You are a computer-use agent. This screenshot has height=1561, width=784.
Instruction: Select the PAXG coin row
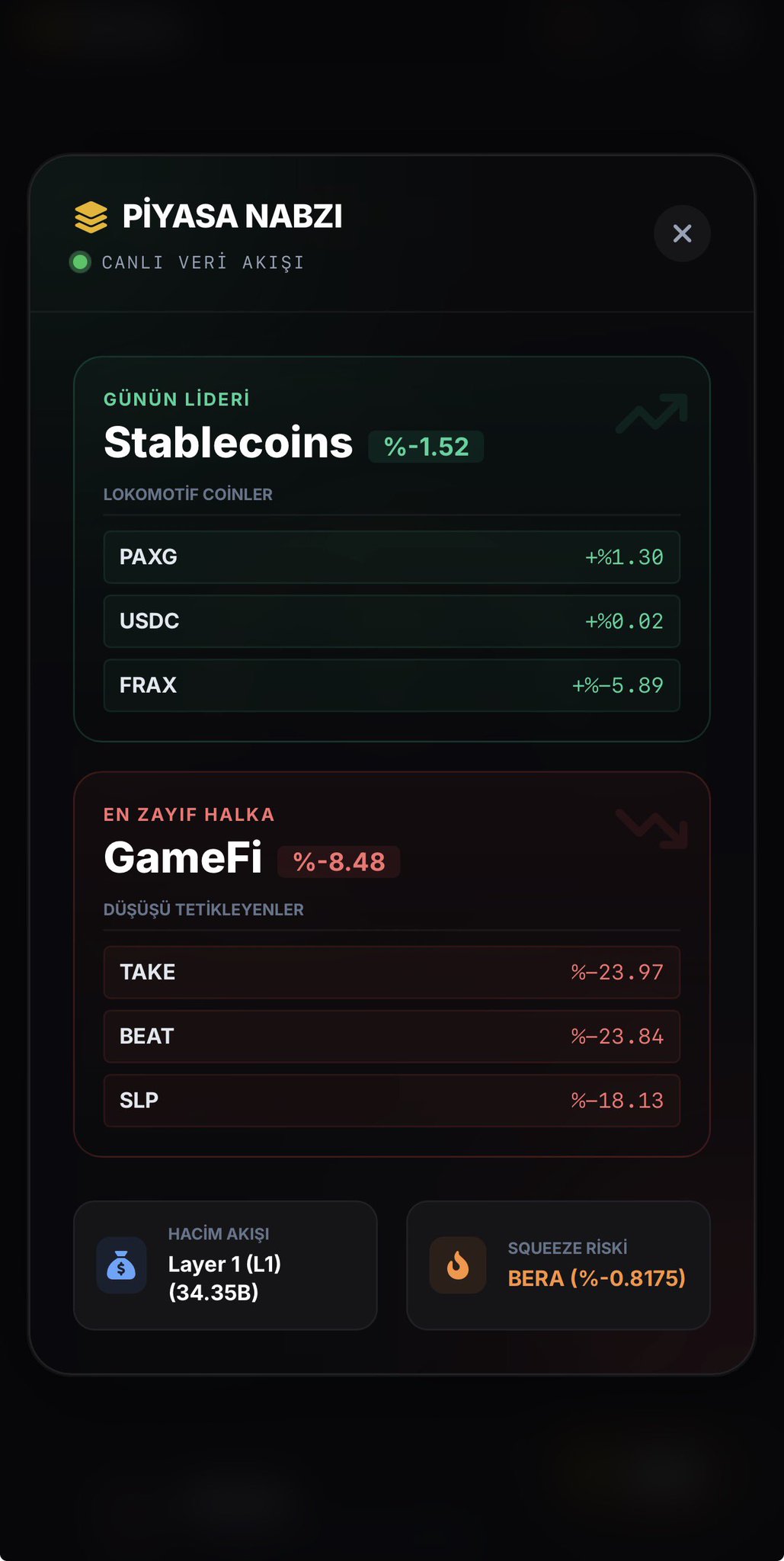392,557
